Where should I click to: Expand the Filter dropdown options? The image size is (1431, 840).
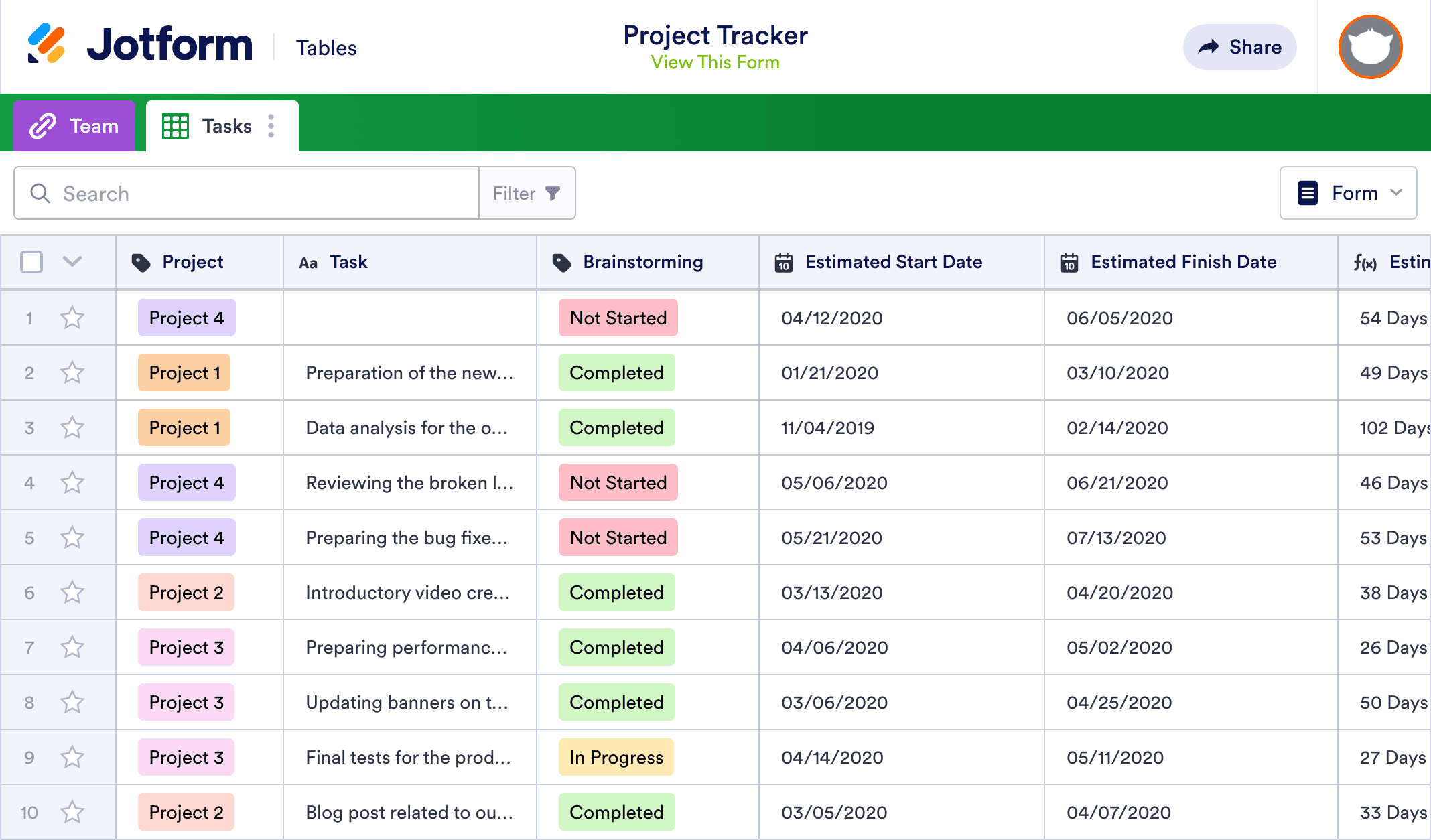(x=526, y=193)
